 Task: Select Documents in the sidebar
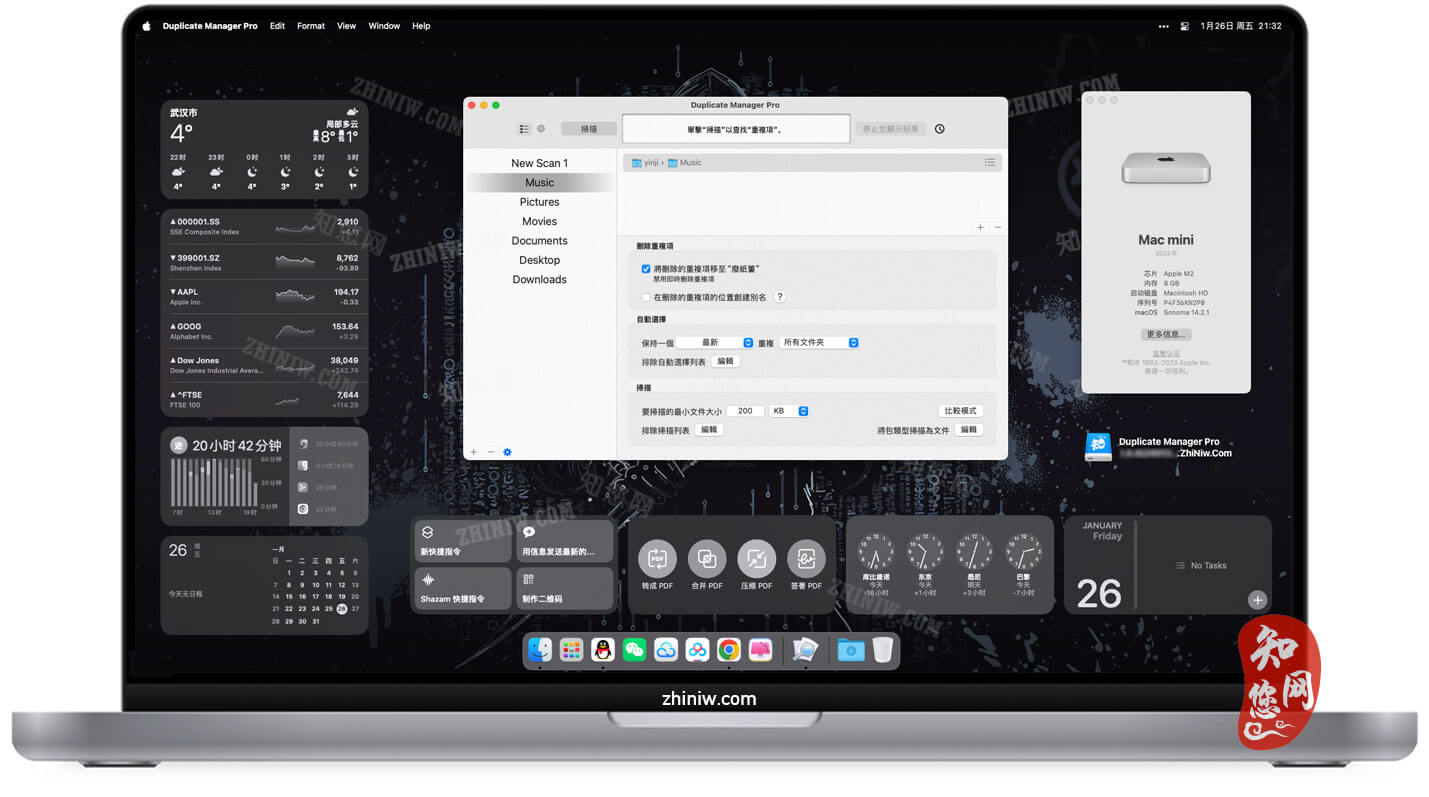coord(539,241)
